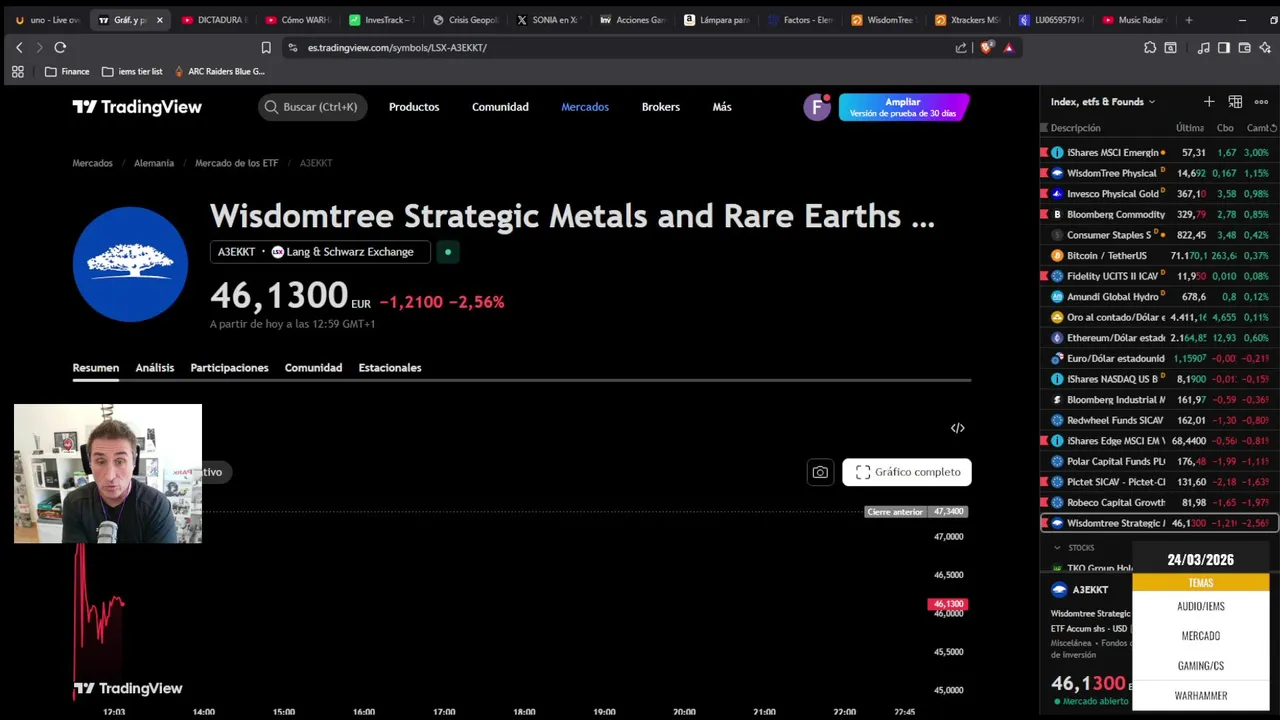Expand the Index, etfs & Founds watchlist dropdown

coord(1103,102)
